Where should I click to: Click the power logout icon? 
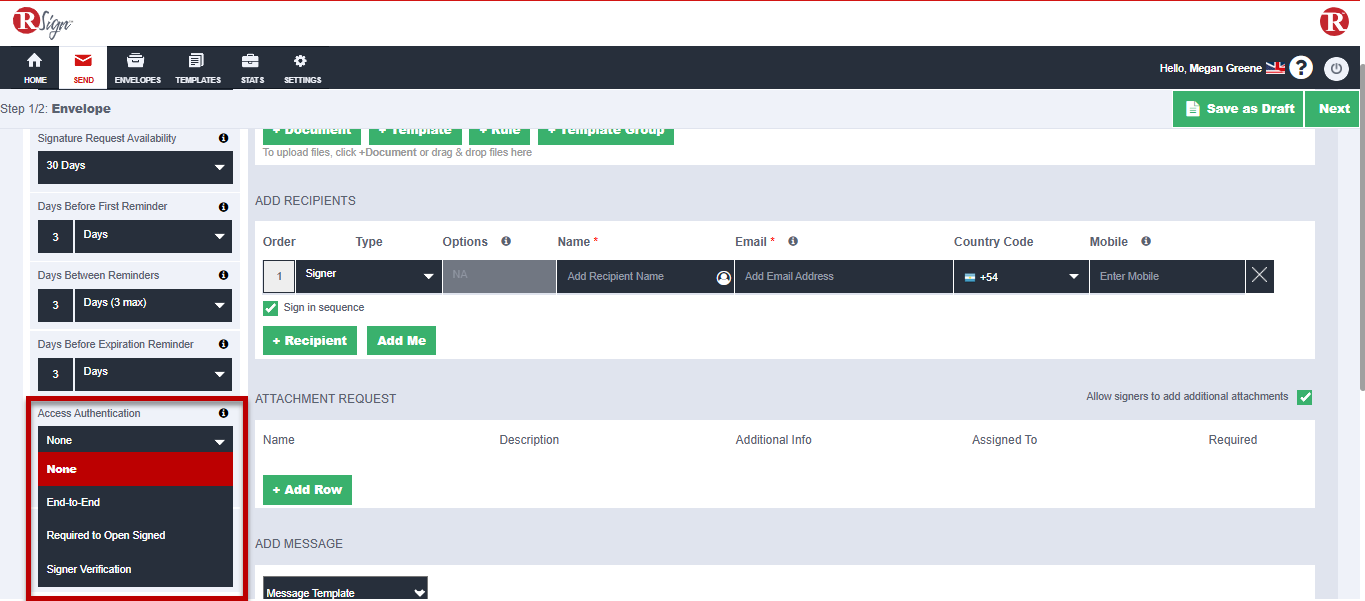coord(1336,69)
